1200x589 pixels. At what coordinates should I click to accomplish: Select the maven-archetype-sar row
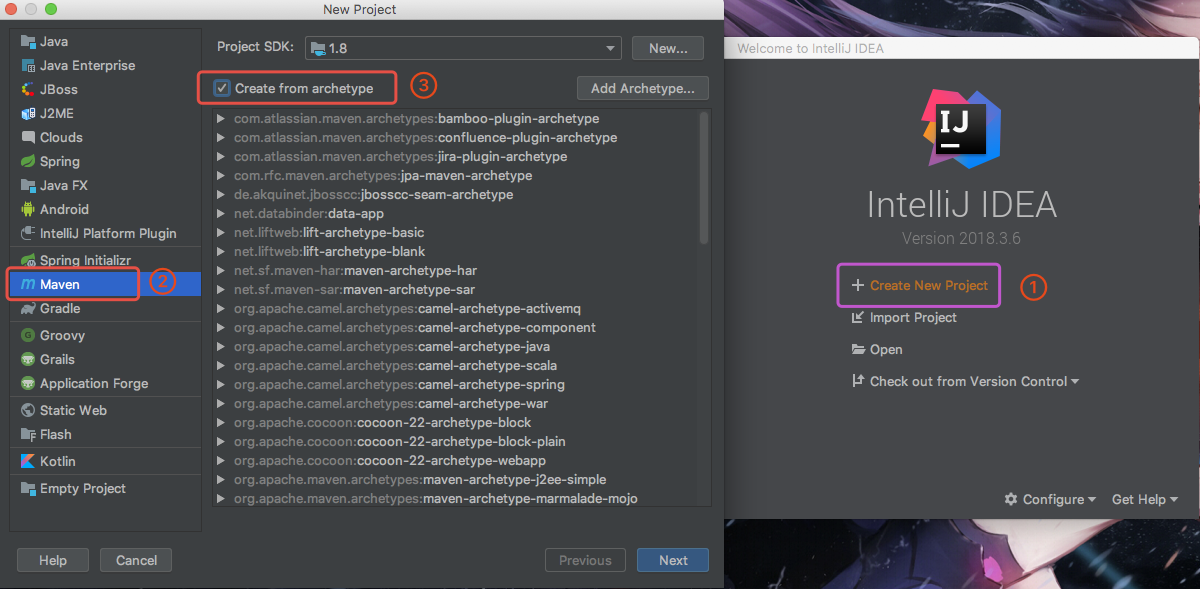[x=456, y=290]
